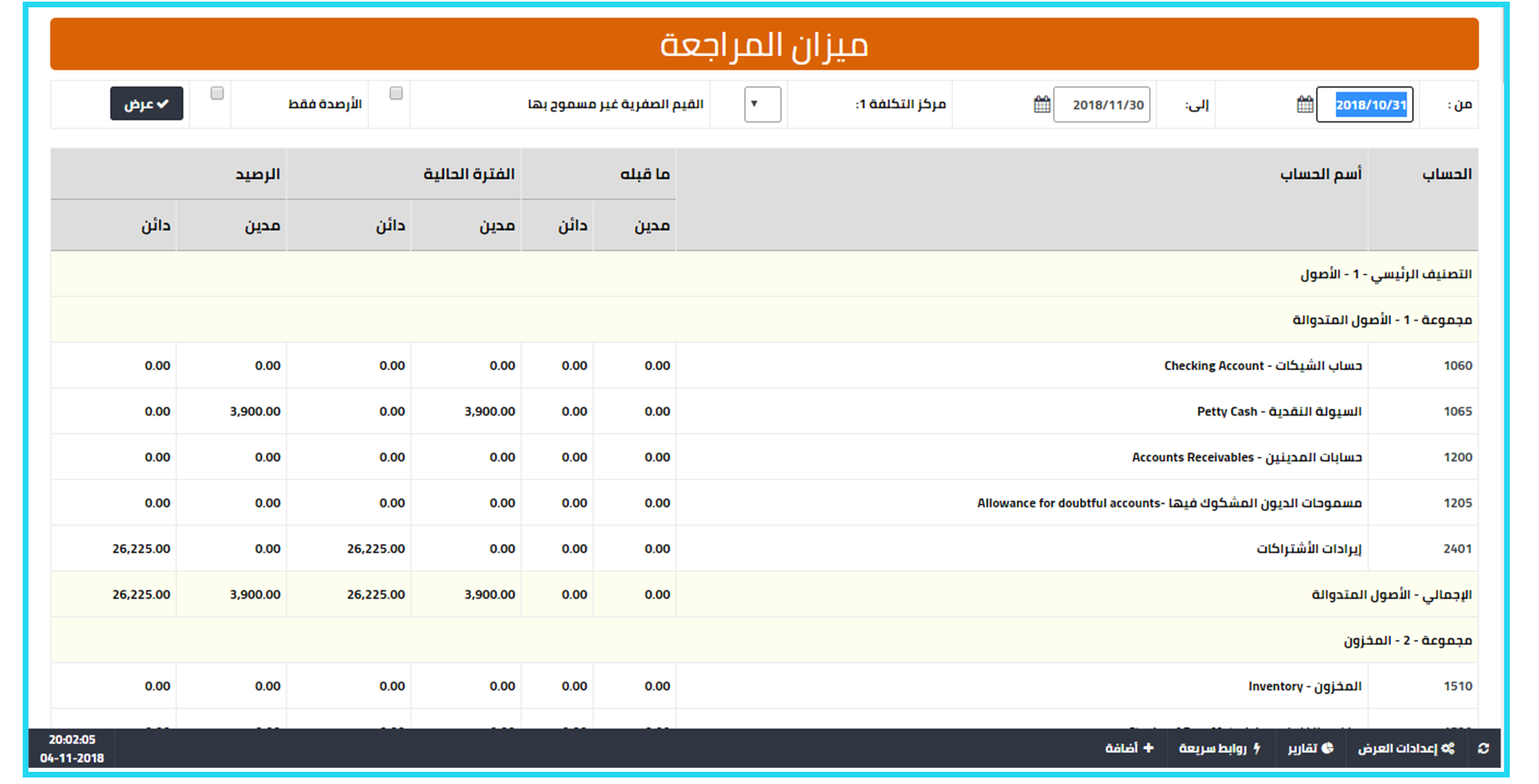Click the pie chart icon for تقارير
The width and height of the screenshot is (1539, 784).
point(1327,748)
